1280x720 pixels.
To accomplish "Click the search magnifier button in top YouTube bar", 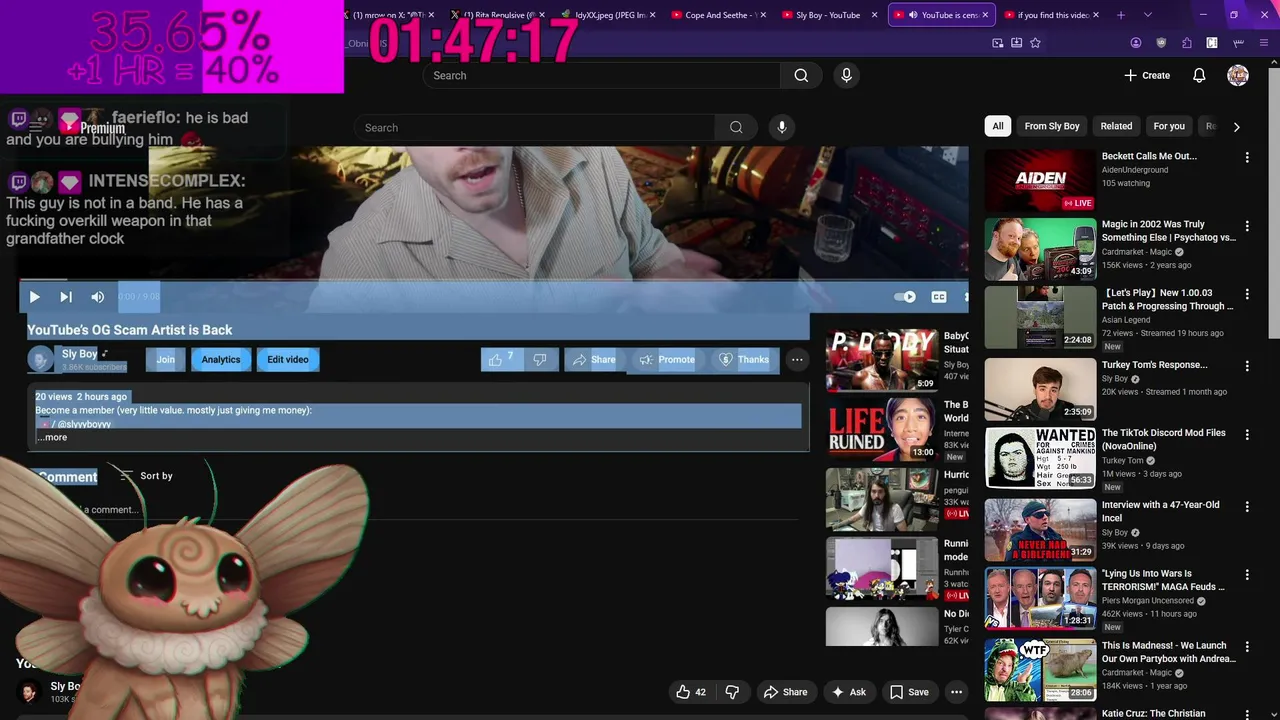I will coord(801,75).
